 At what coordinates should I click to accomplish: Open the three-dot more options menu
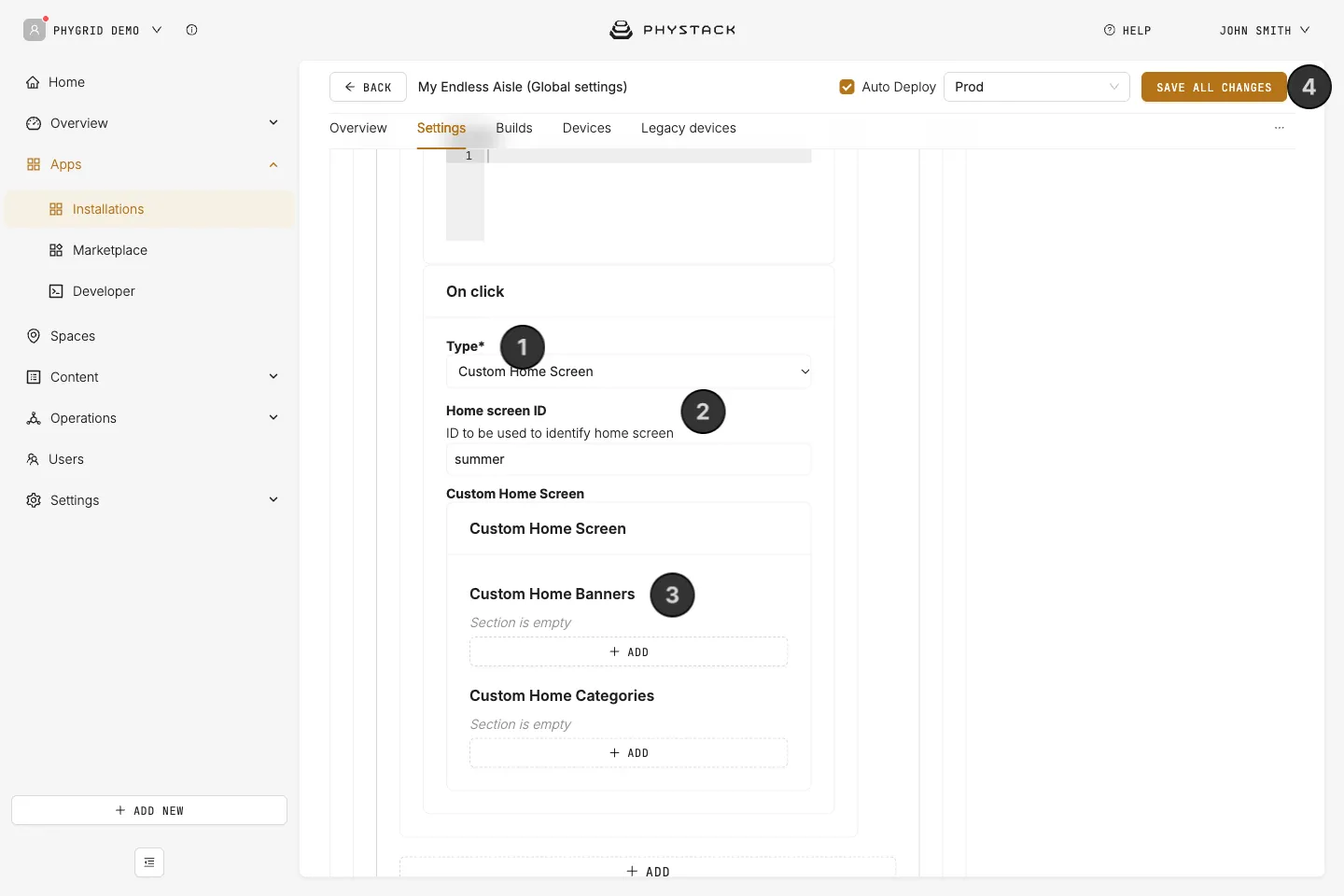tap(1280, 128)
